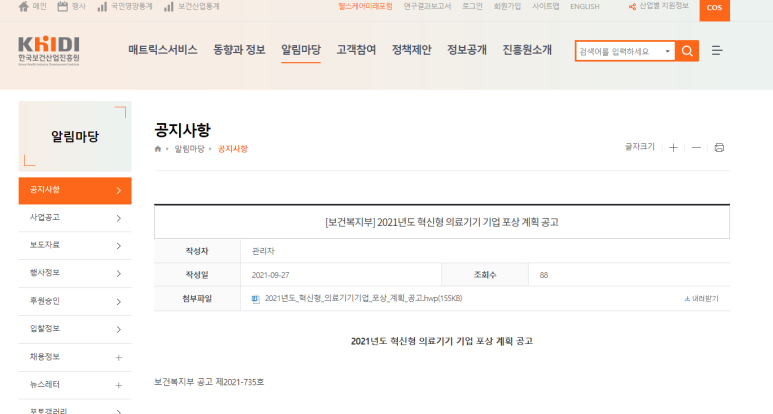Open the 알림마당 menu

click(301, 50)
